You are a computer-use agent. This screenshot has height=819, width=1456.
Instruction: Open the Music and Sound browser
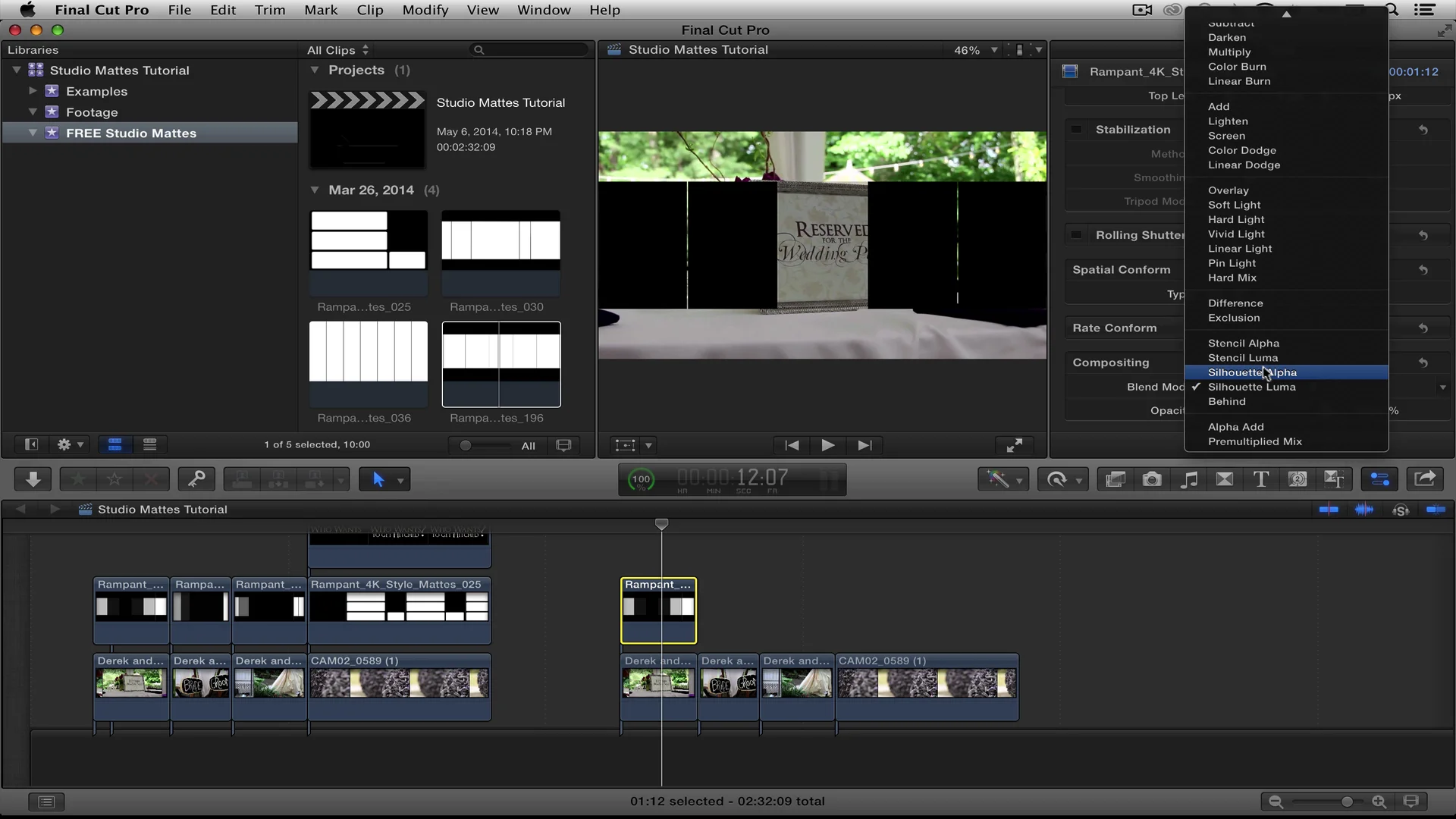tap(1189, 479)
